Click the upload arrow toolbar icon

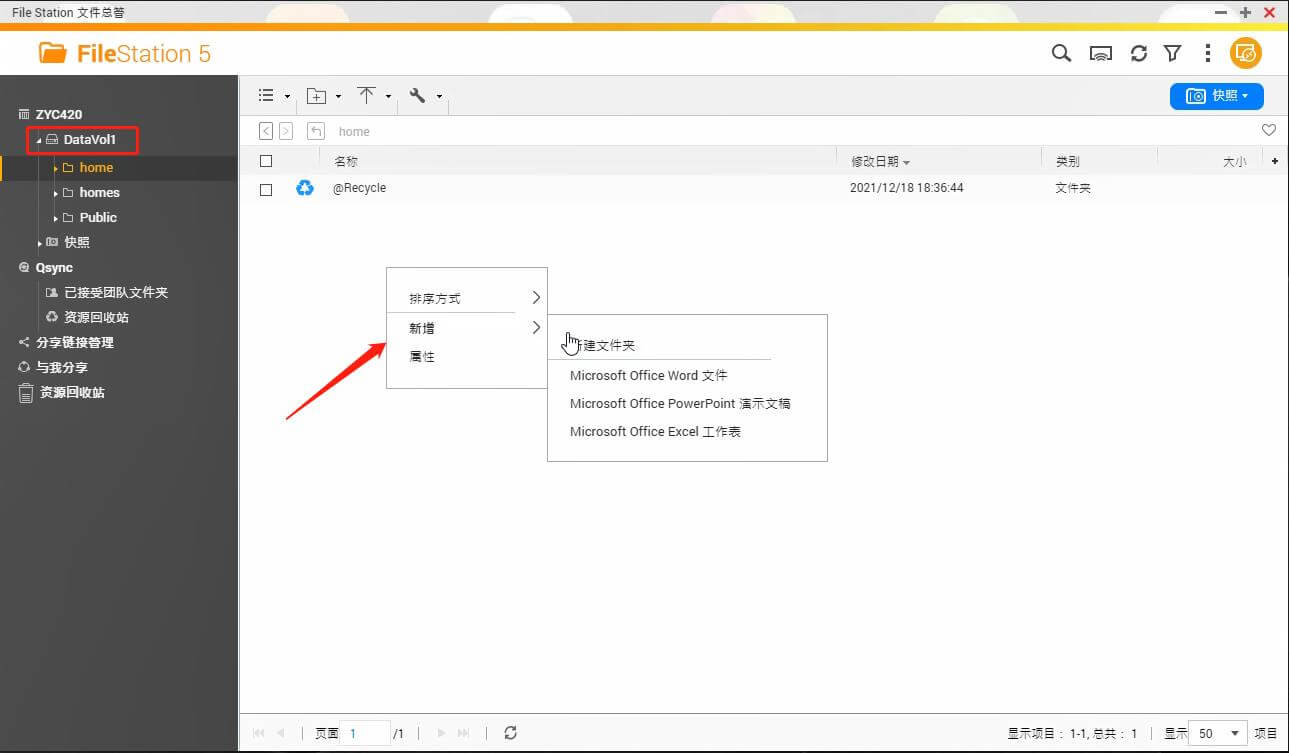coord(366,95)
